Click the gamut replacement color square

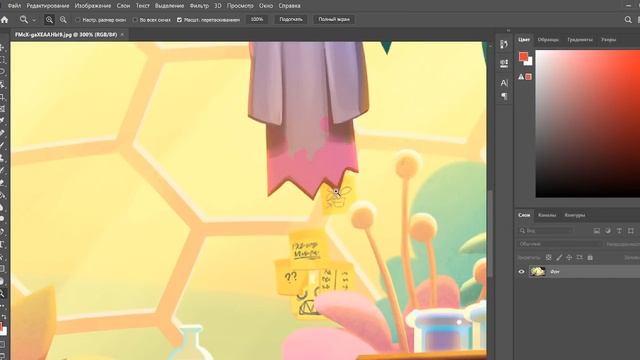[528, 77]
